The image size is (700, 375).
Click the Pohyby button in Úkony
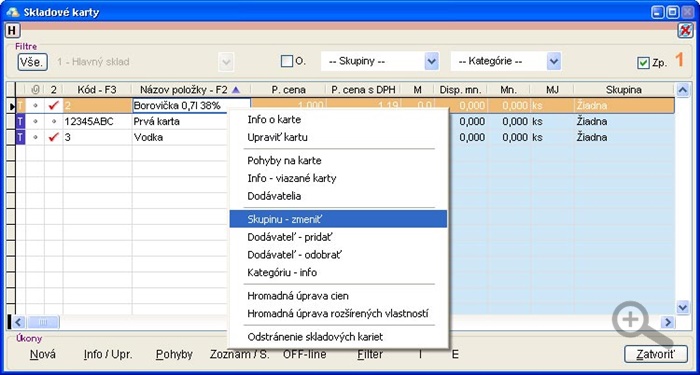point(174,354)
